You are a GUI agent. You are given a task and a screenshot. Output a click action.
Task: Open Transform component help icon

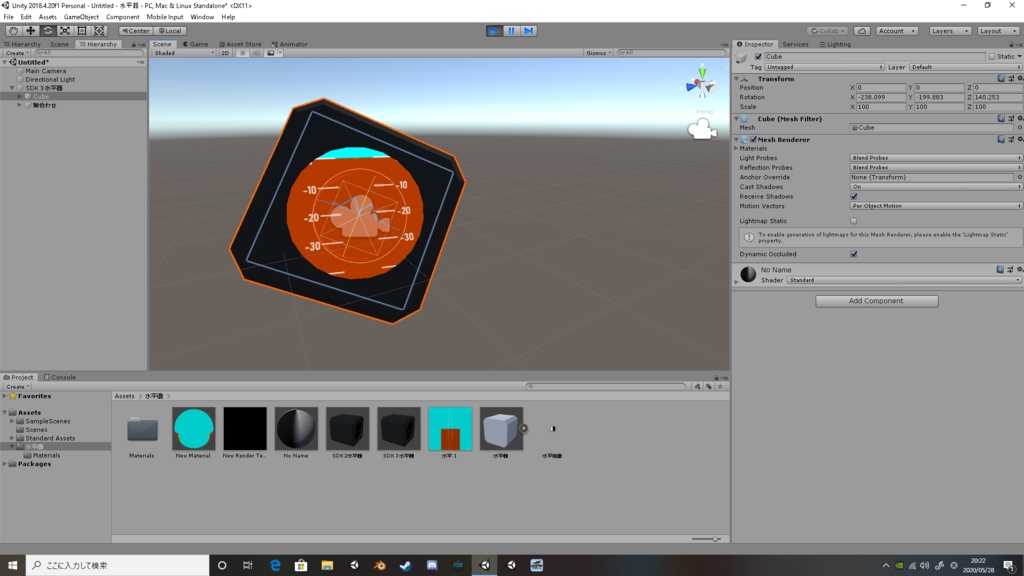1000,78
